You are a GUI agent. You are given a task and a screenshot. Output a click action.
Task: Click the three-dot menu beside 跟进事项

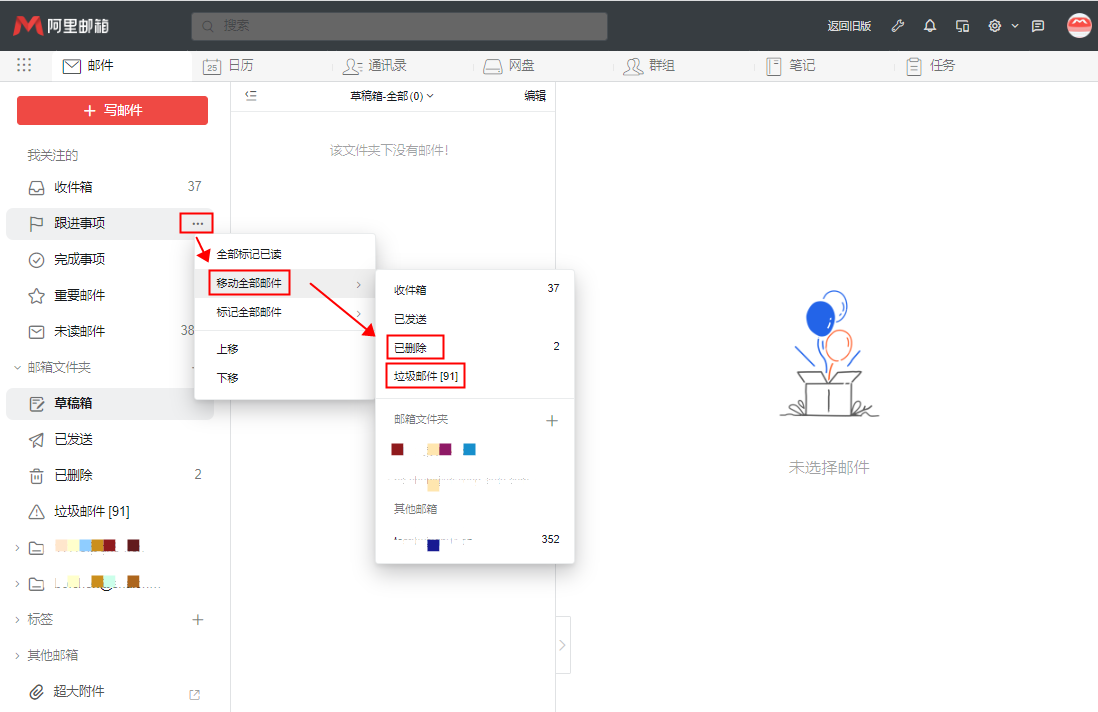click(x=197, y=223)
